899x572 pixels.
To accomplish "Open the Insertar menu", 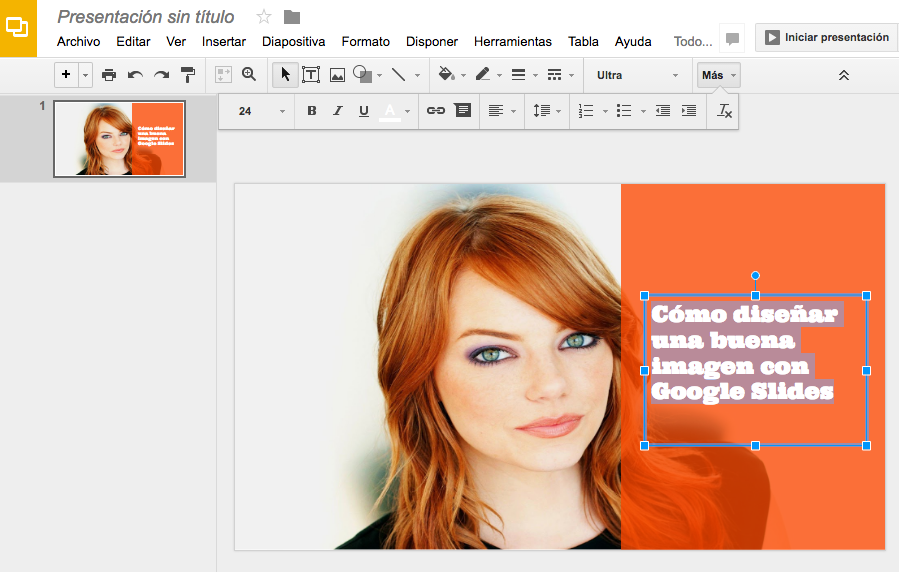I will tap(224, 42).
